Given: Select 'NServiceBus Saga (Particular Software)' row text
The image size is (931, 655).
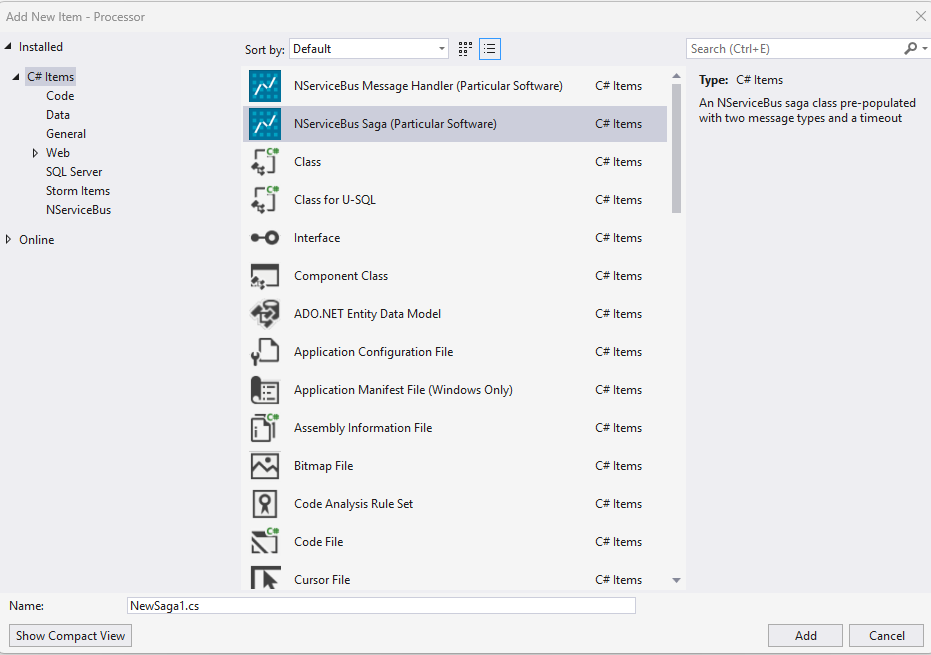Looking at the screenshot, I should coord(395,124).
